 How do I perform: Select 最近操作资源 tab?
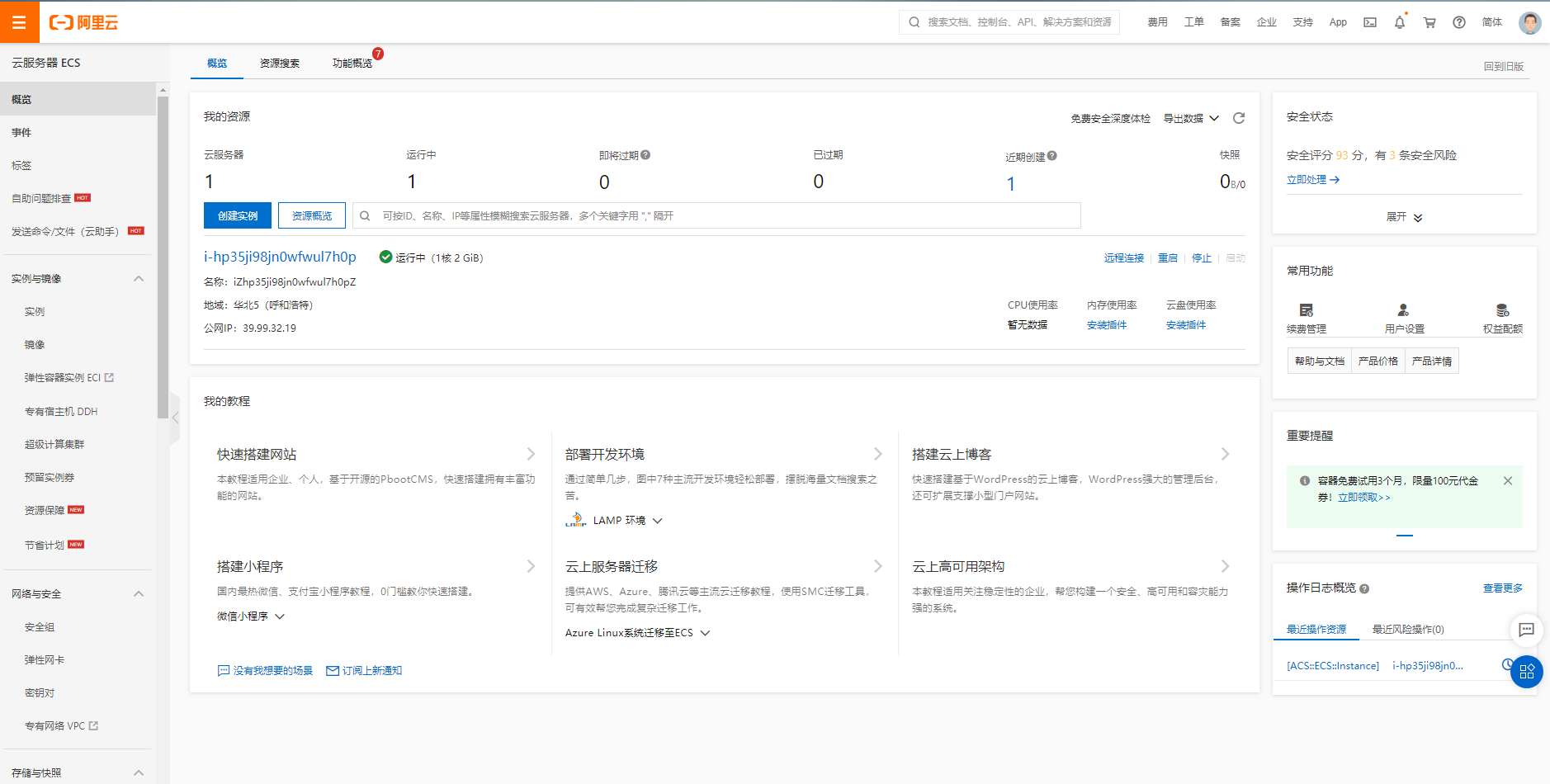tap(1316, 629)
